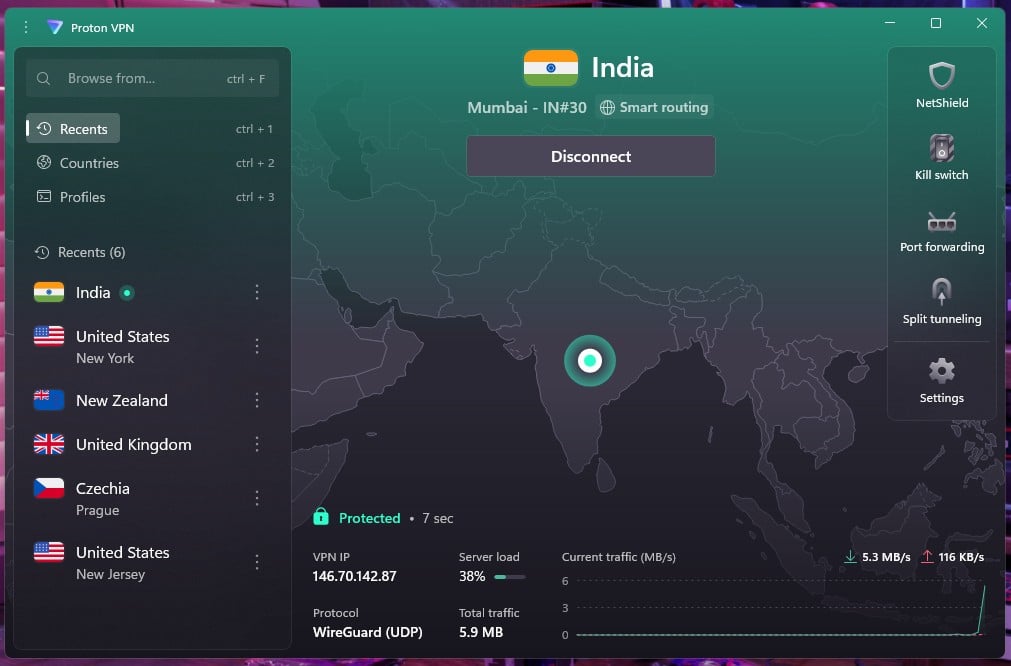Maximize the Proton VPN window
This screenshot has width=1011, height=666.
pyautogui.click(x=936, y=23)
